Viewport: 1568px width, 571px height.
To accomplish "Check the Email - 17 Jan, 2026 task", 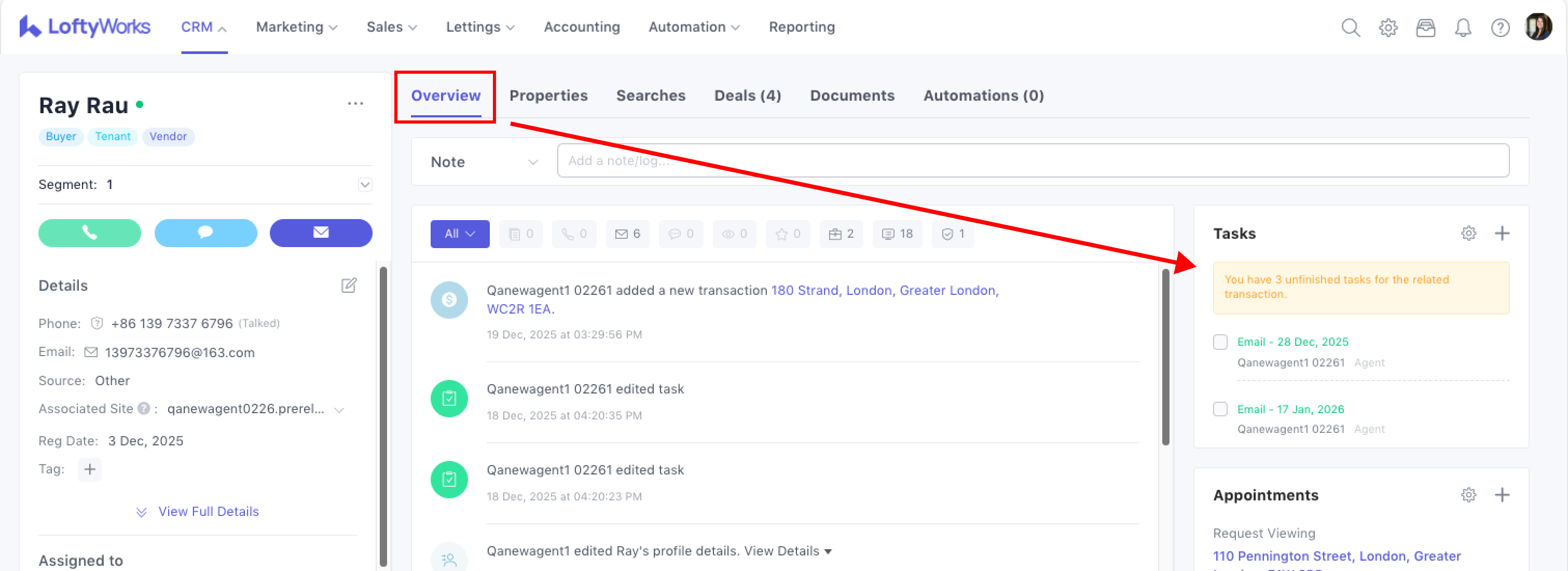I will click(x=1220, y=409).
